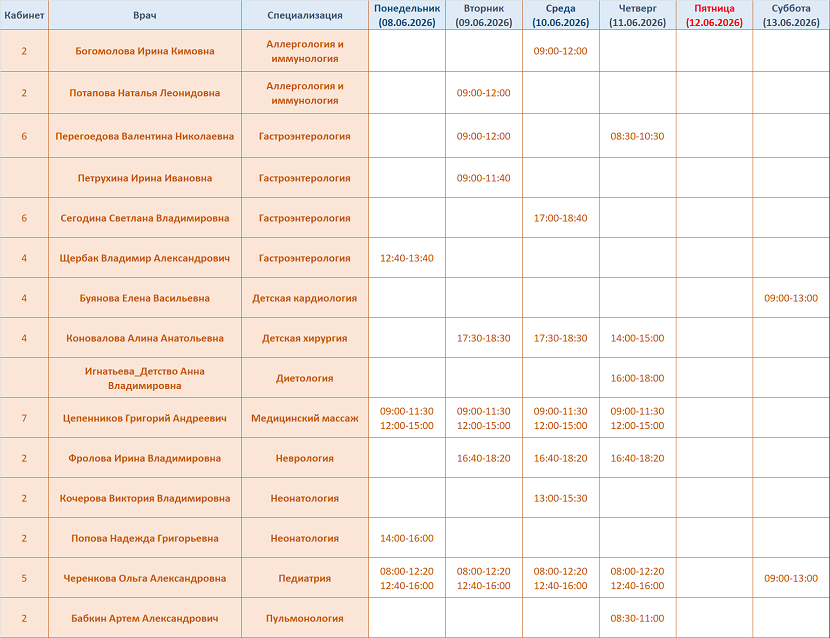This screenshot has height=638, width=830.
Task: Click Бабкин's Thursday 08:30-11:00 slot
Action: pyautogui.click(x=637, y=618)
